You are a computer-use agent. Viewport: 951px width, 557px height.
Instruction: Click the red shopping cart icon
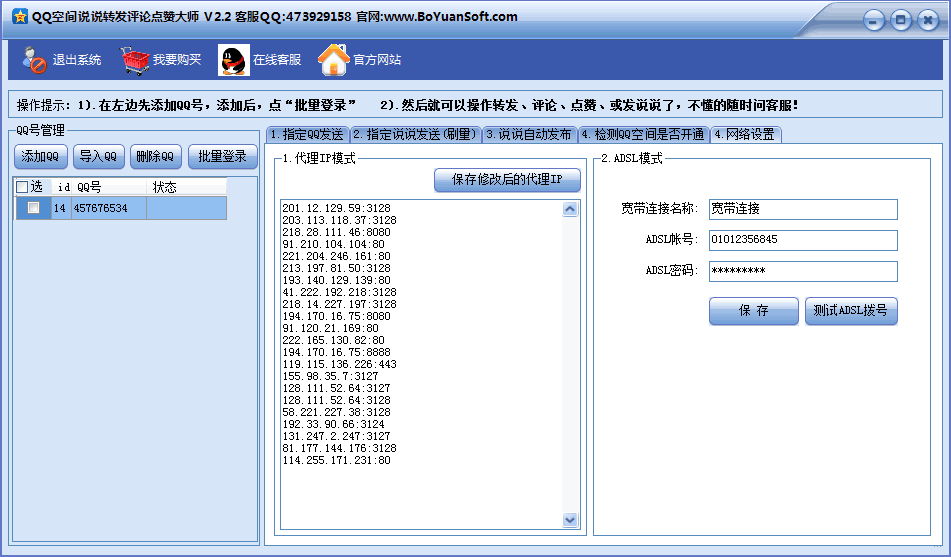pyautogui.click(x=135, y=60)
